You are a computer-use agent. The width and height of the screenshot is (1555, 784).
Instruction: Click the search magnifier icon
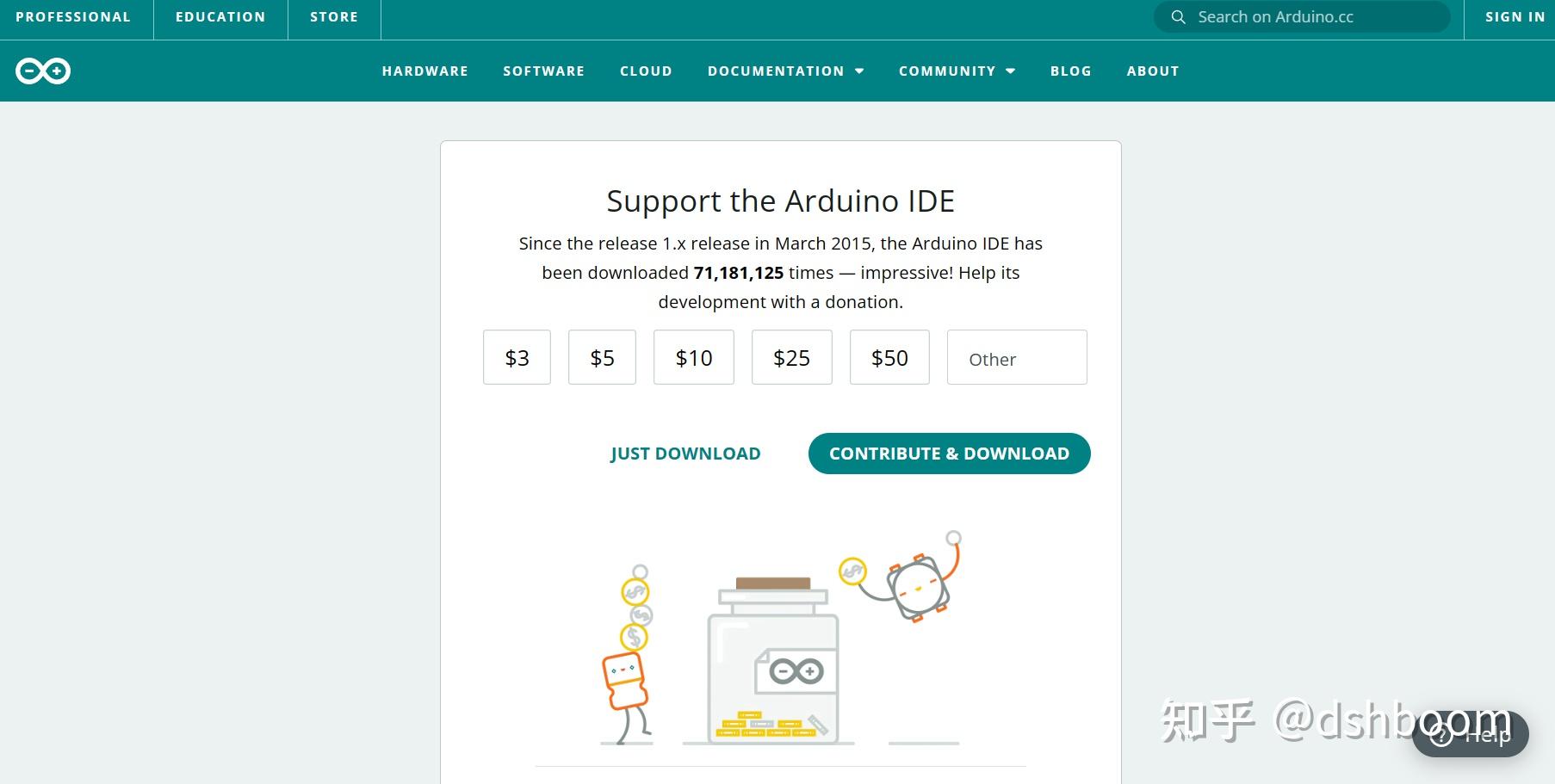[1178, 17]
